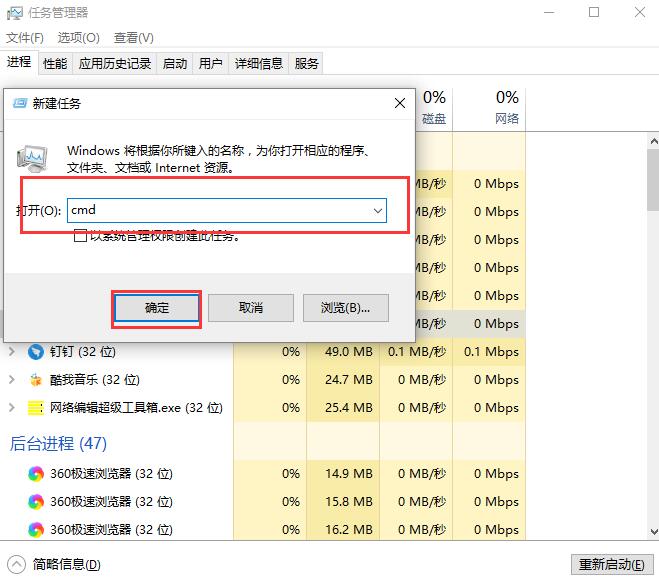The height and width of the screenshot is (585, 659).
Task: Click the 25.4 MB memory value
Action: pyautogui.click(x=348, y=408)
